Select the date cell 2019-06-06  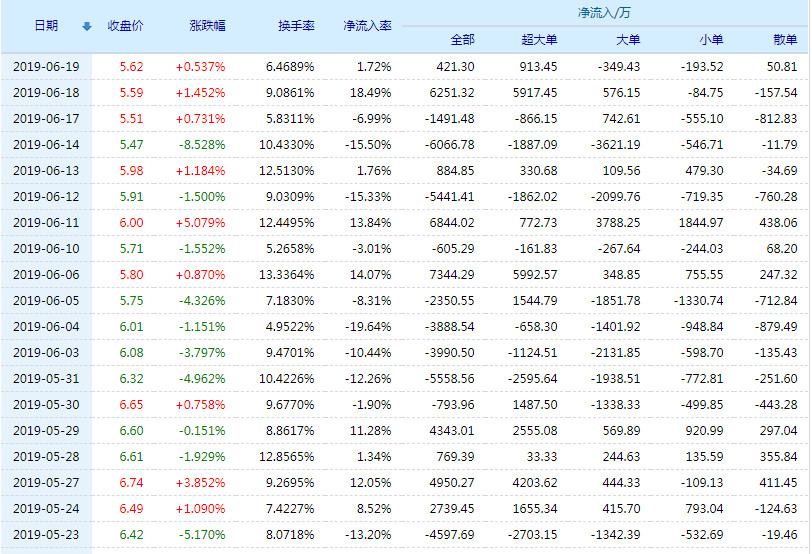(x=46, y=274)
